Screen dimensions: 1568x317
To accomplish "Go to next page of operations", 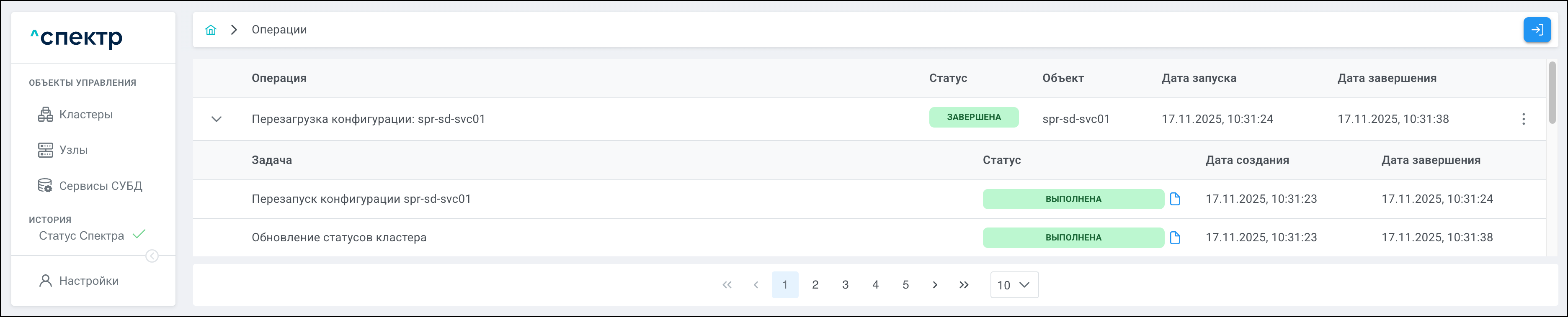I will click(x=935, y=285).
